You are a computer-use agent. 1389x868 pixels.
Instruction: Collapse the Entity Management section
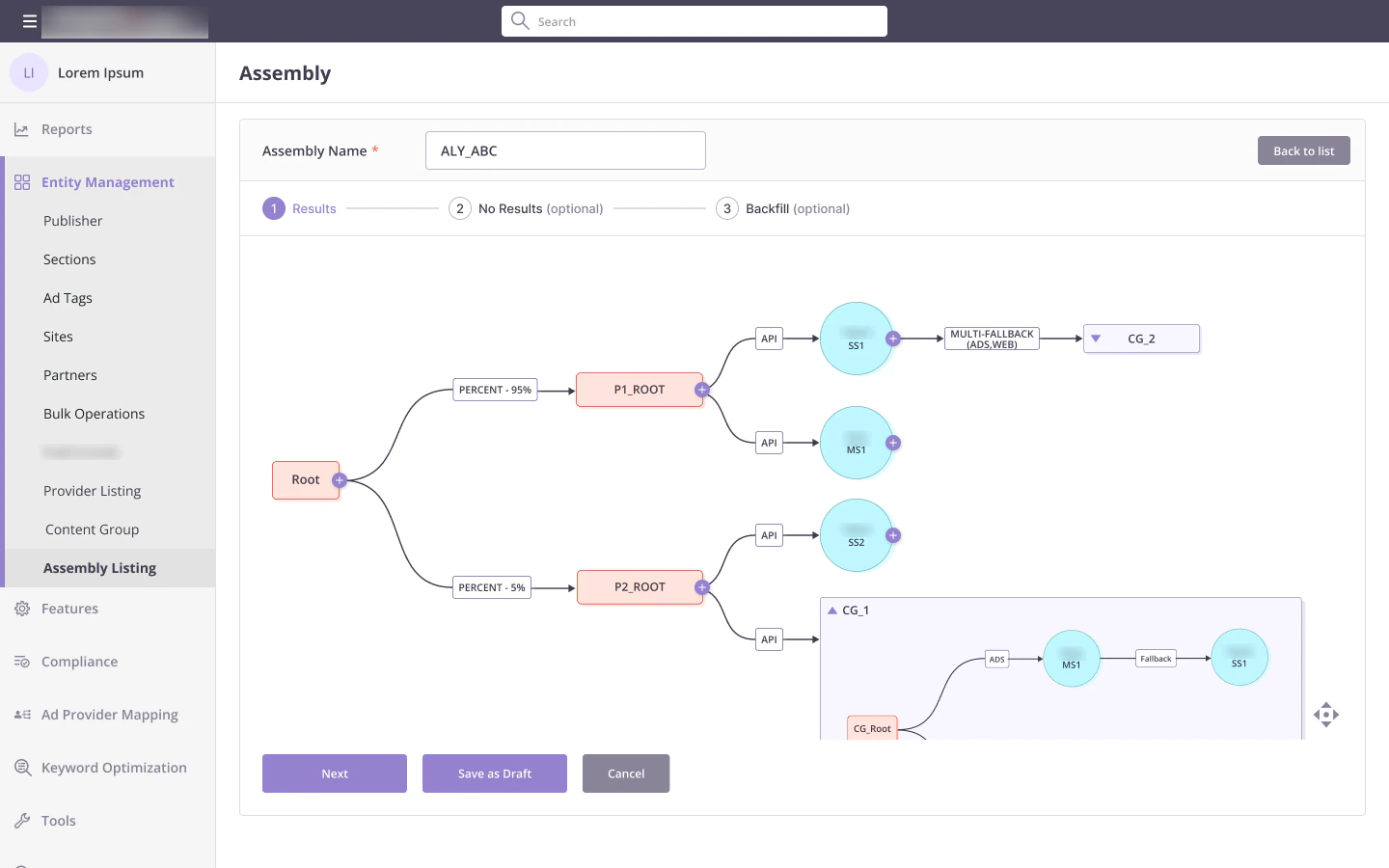point(108,182)
